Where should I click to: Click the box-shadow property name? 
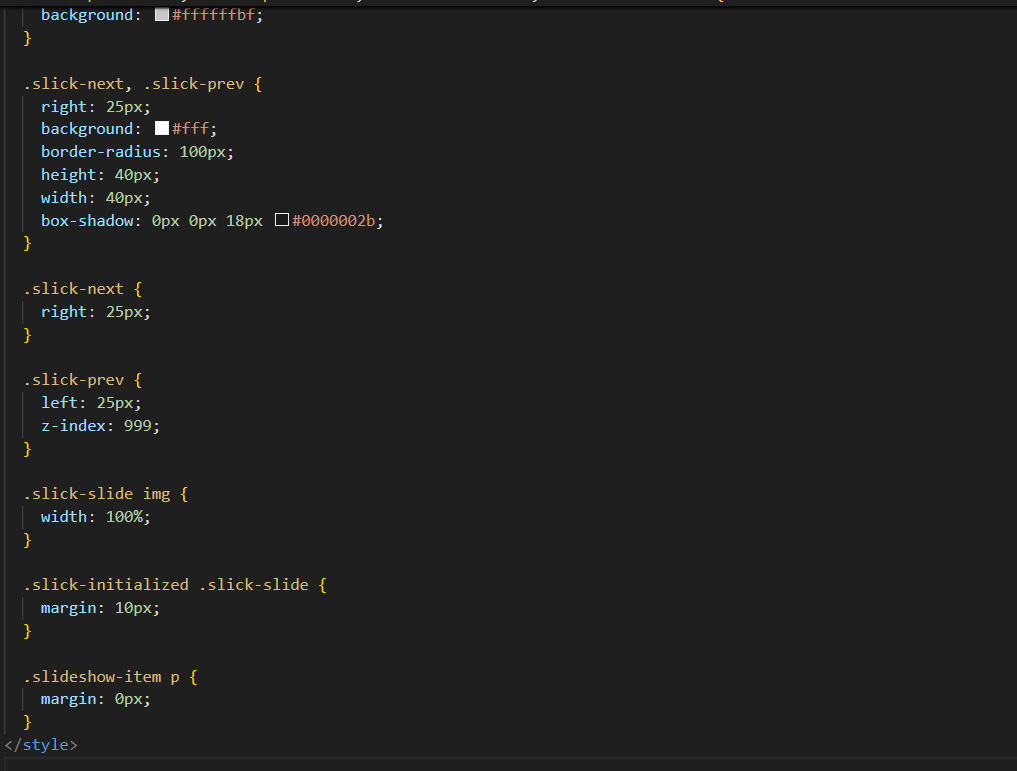pyautogui.click(x=91, y=221)
